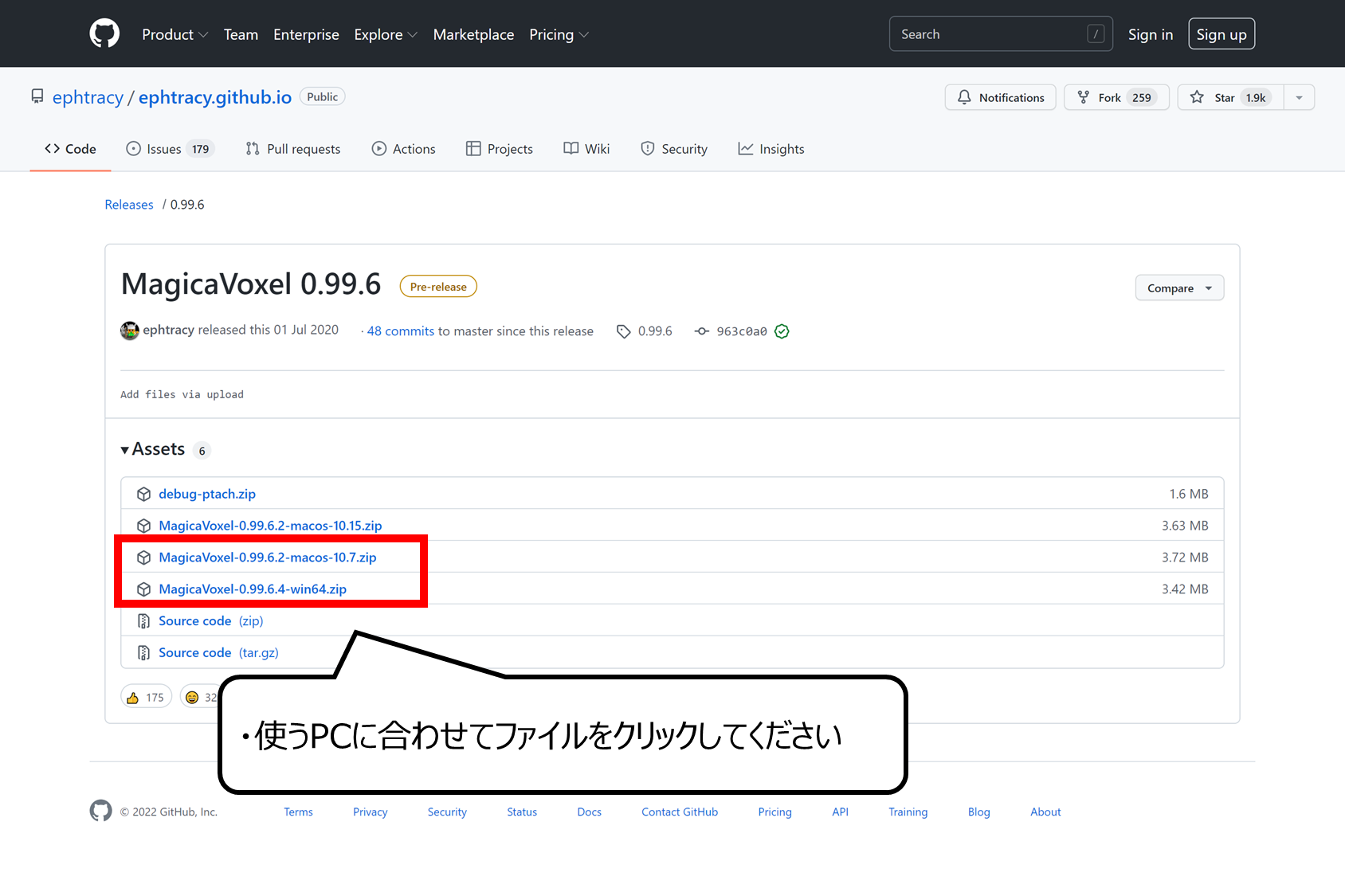The image size is (1345, 896).
Task: Click the Notifications bell button
Action: tap(1001, 97)
